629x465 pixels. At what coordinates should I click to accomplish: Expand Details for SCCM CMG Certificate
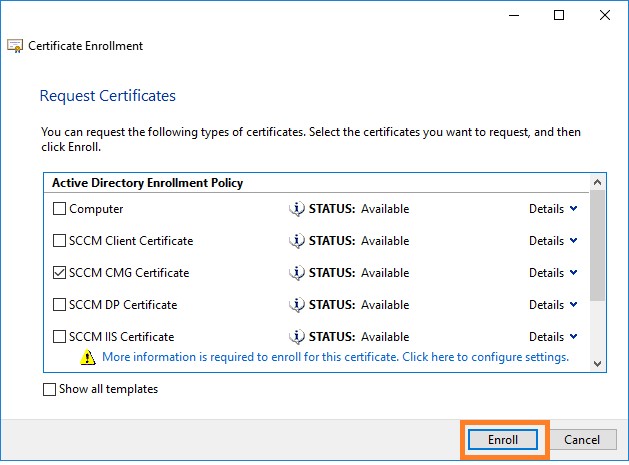pos(553,273)
